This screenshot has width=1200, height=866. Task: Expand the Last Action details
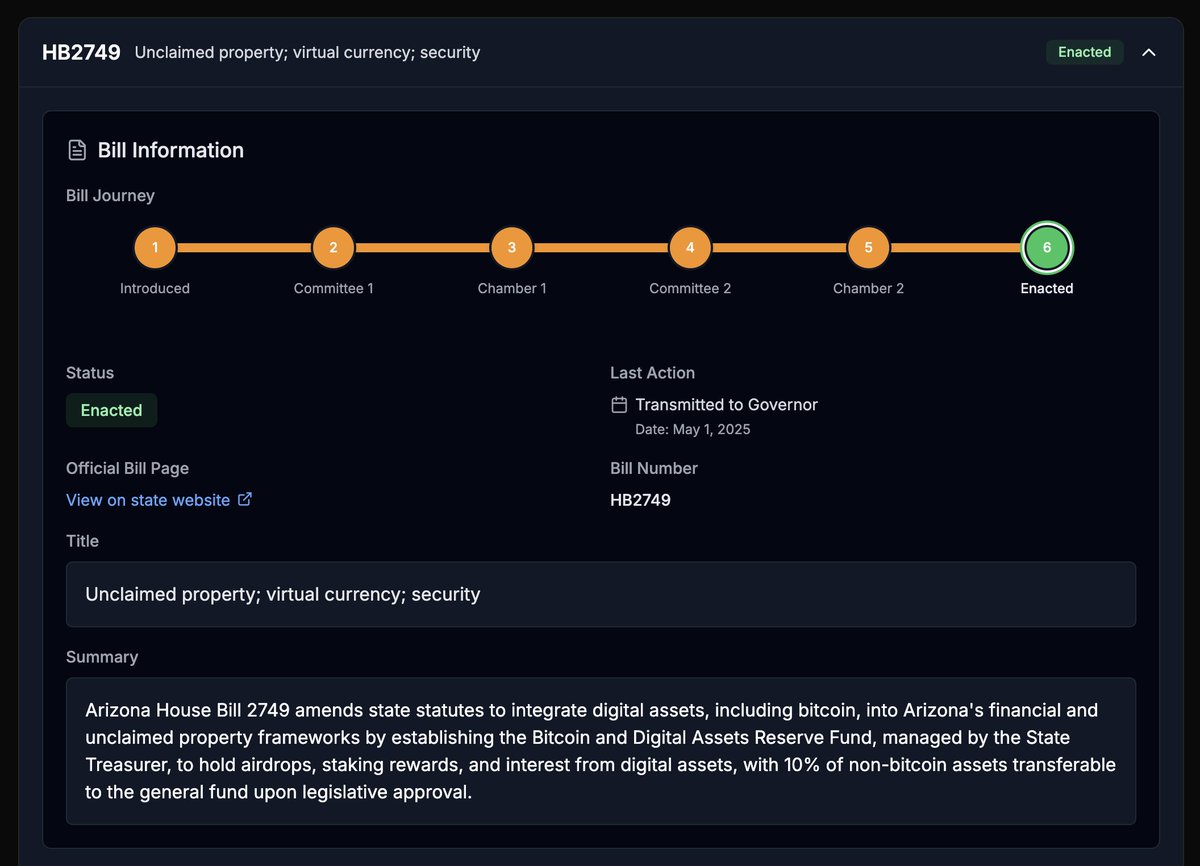pos(652,373)
